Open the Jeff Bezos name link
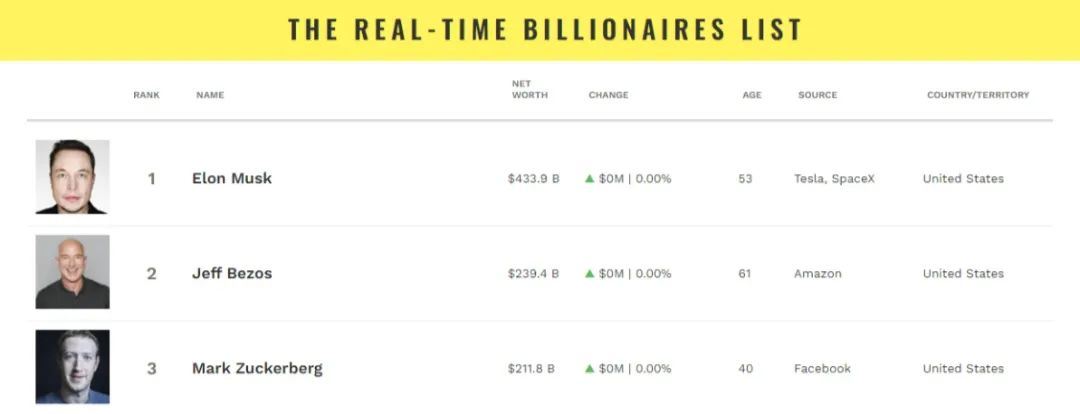 232,273
